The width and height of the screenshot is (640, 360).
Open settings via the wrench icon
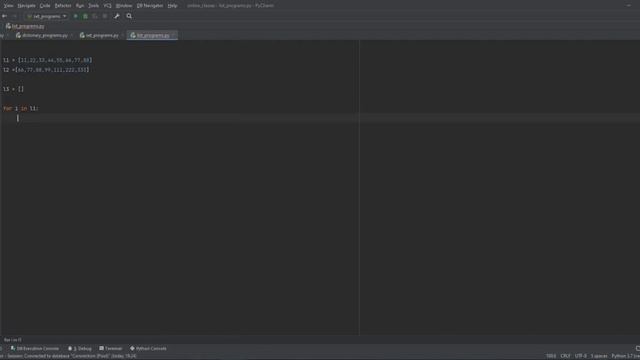pos(117,16)
